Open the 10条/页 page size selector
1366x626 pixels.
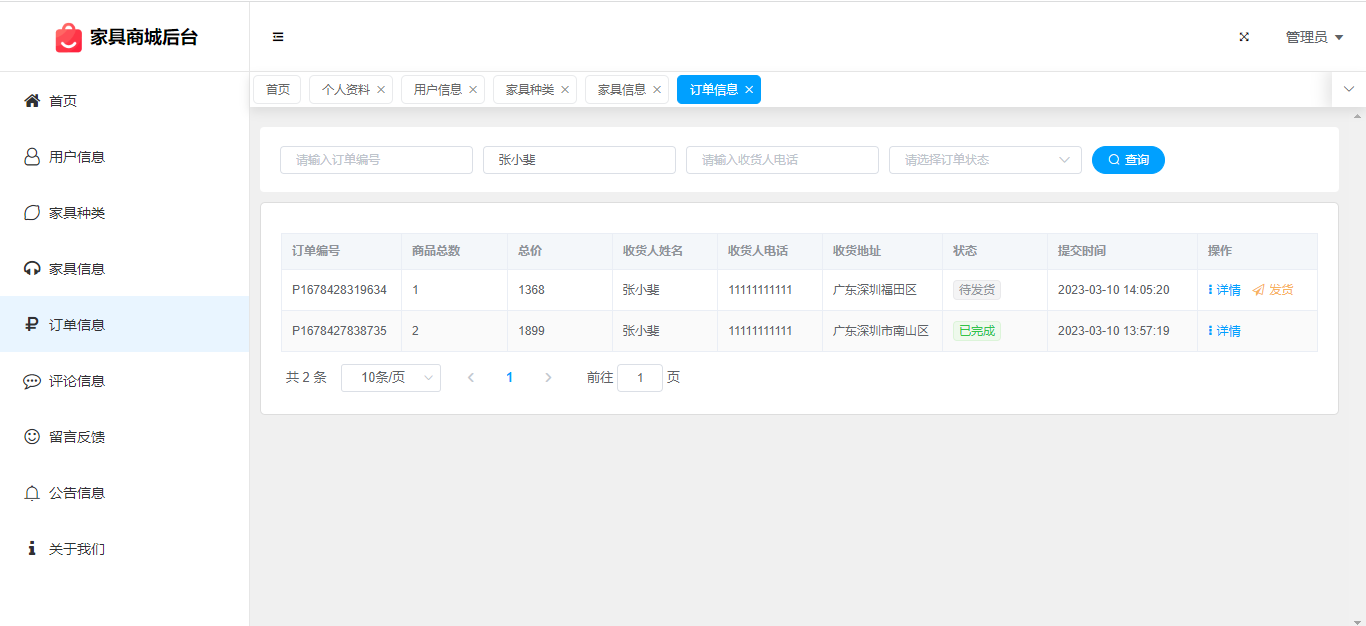point(390,378)
